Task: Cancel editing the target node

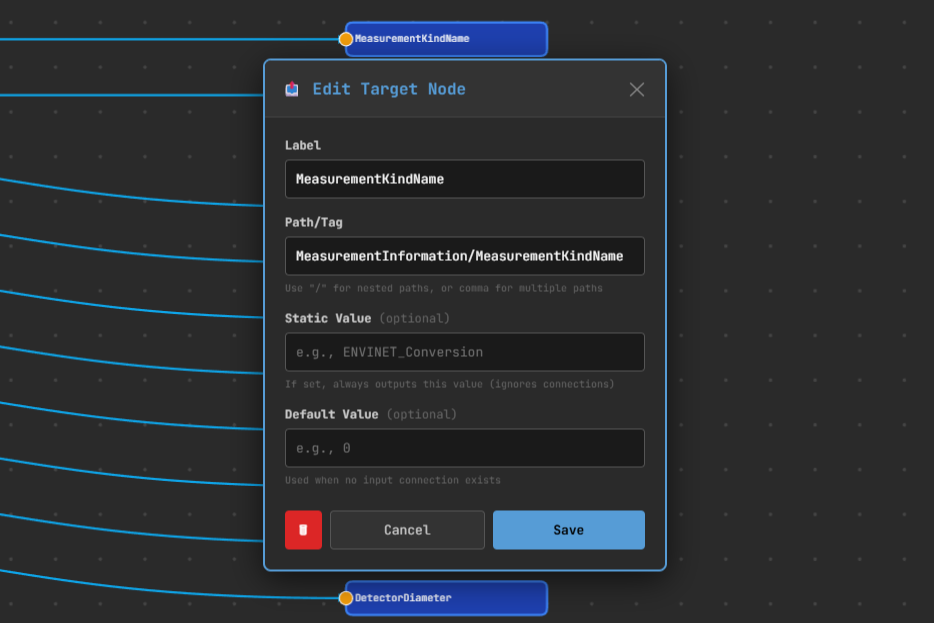Action: [x=407, y=530]
